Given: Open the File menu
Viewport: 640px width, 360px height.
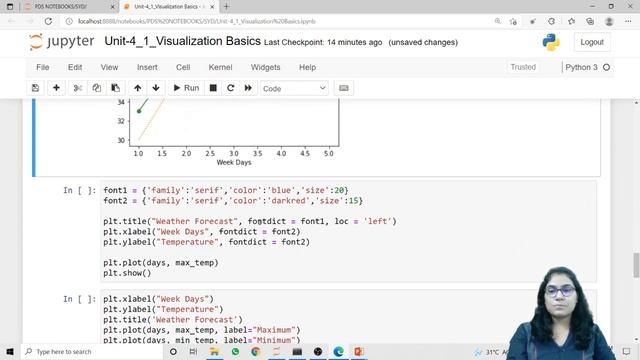Looking at the screenshot, I should click(42, 67).
